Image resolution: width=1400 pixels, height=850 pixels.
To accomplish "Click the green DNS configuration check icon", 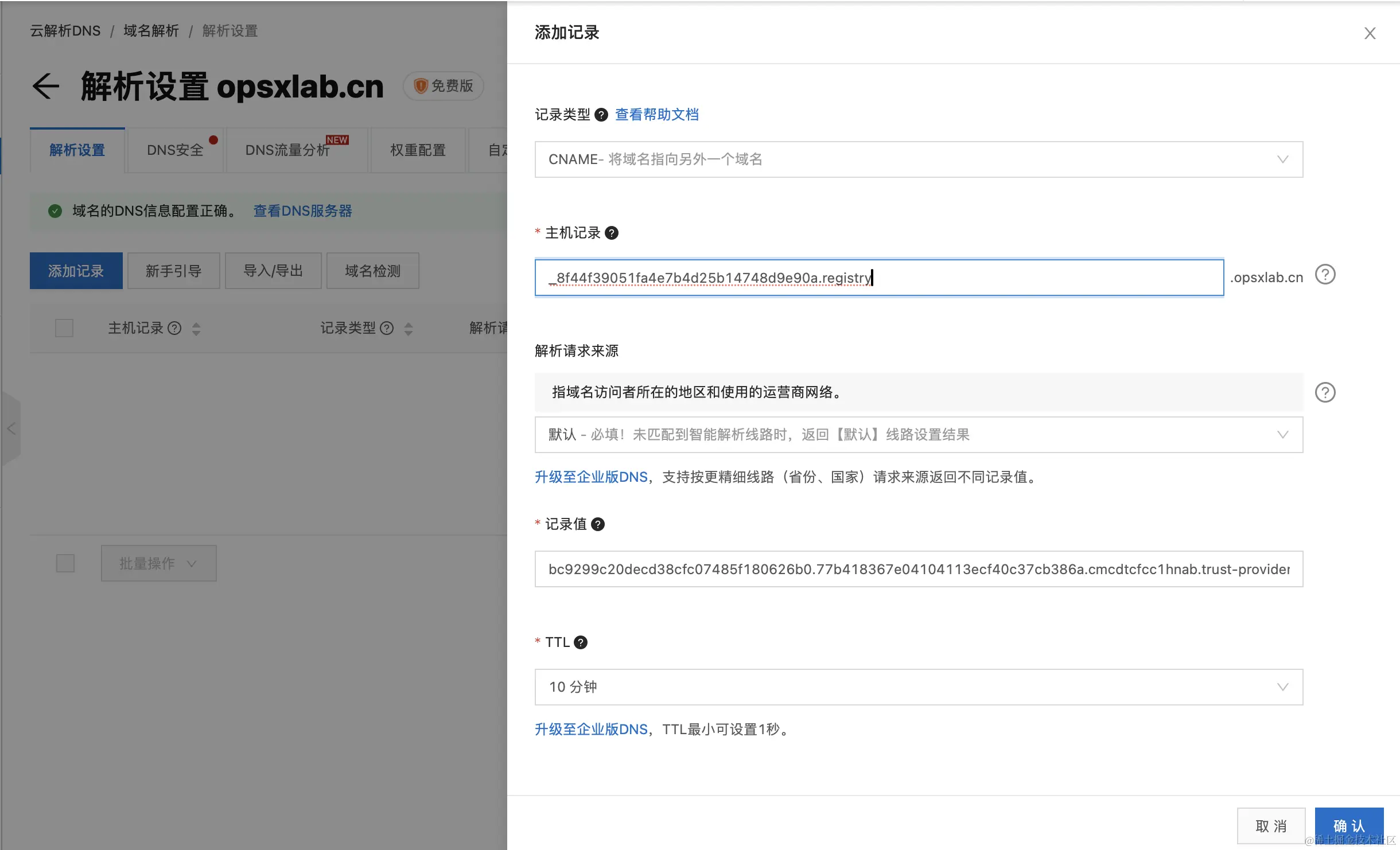I will (55, 210).
